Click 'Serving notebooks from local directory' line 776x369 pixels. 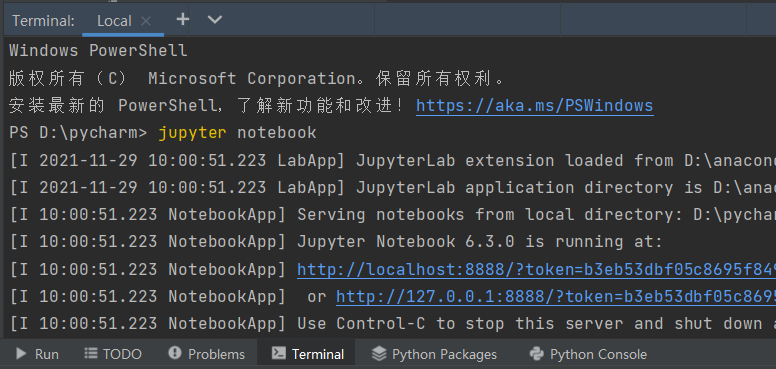tap(393, 215)
